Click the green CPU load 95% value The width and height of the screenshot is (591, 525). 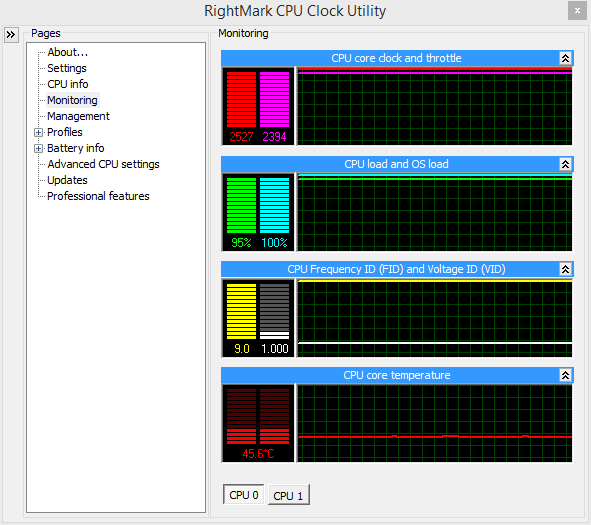pos(241,243)
